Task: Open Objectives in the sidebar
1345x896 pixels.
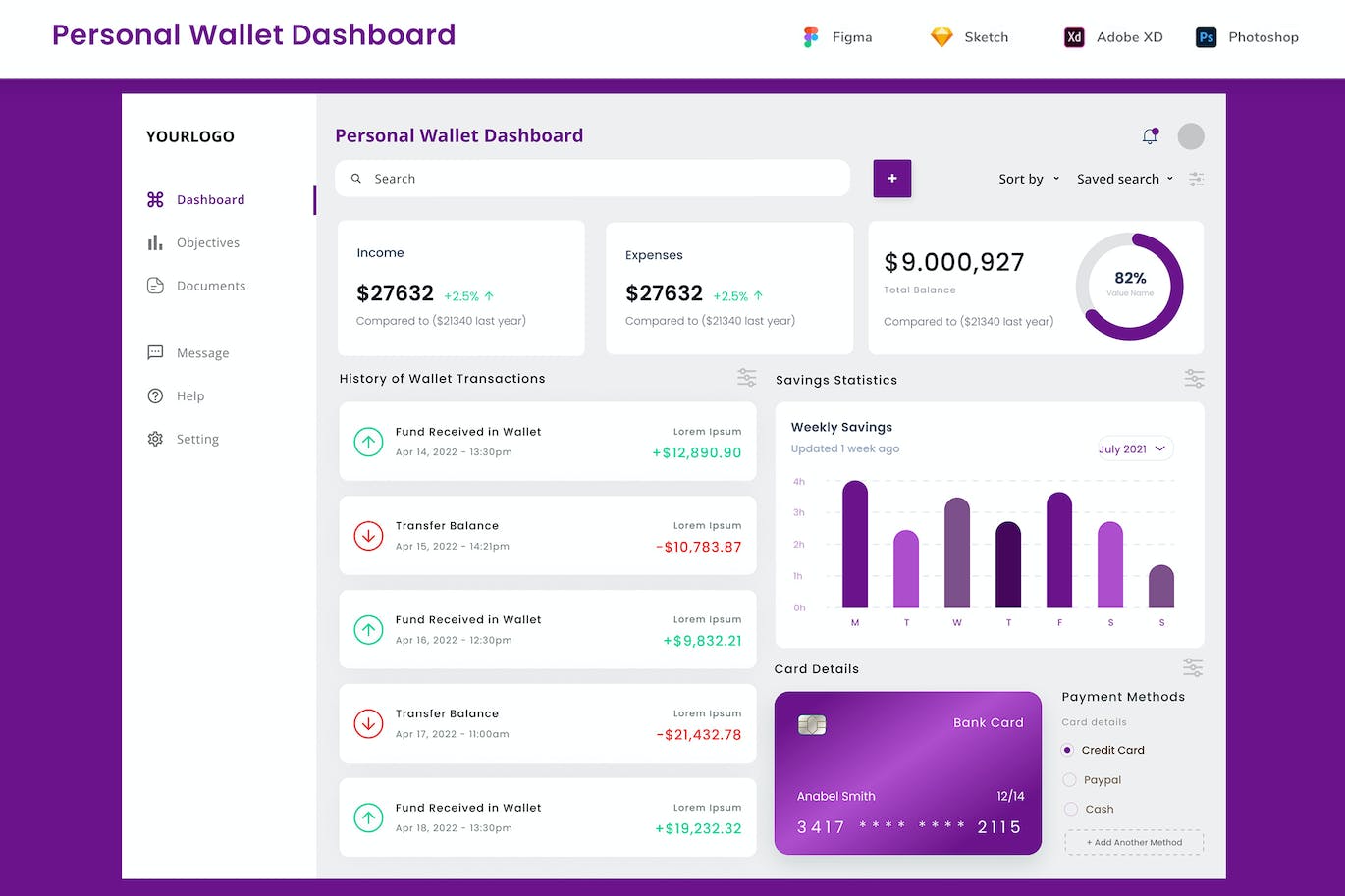Action: [x=208, y=242]
